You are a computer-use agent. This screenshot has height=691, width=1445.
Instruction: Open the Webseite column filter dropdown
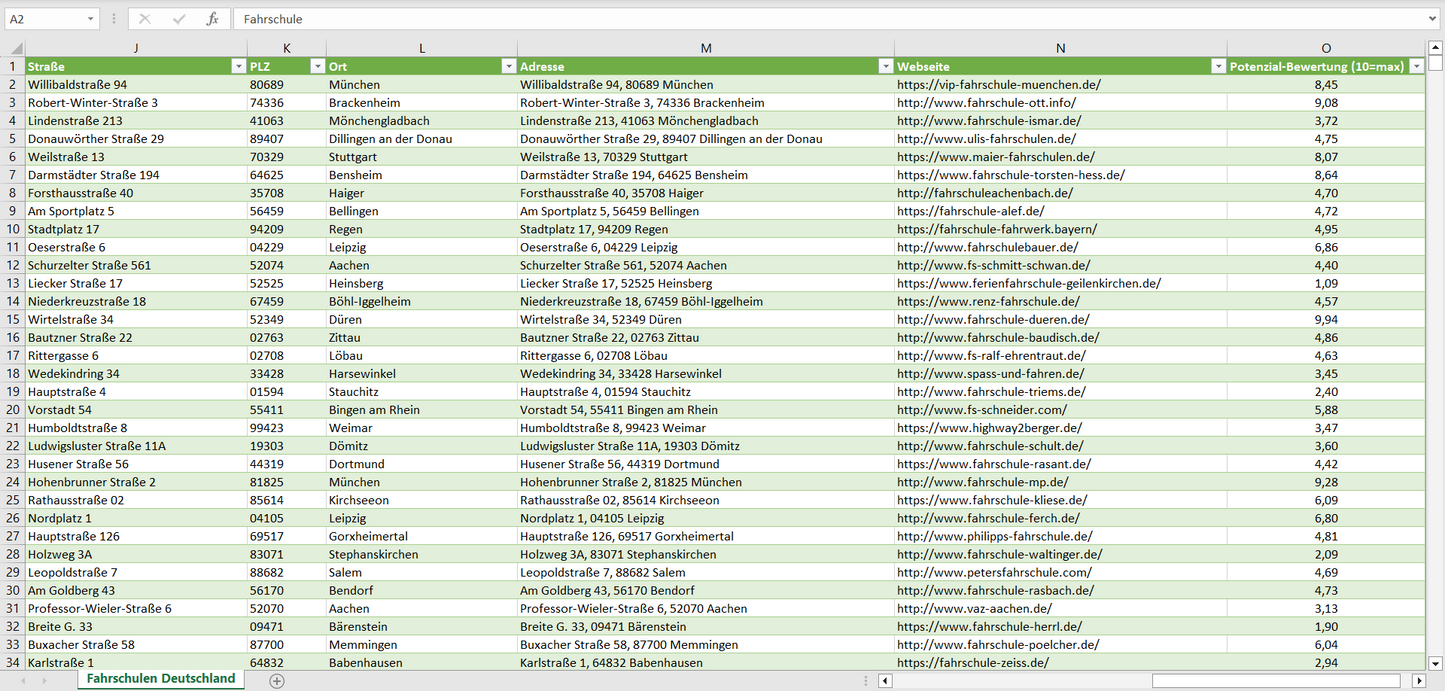click(x=1217, y=66)
